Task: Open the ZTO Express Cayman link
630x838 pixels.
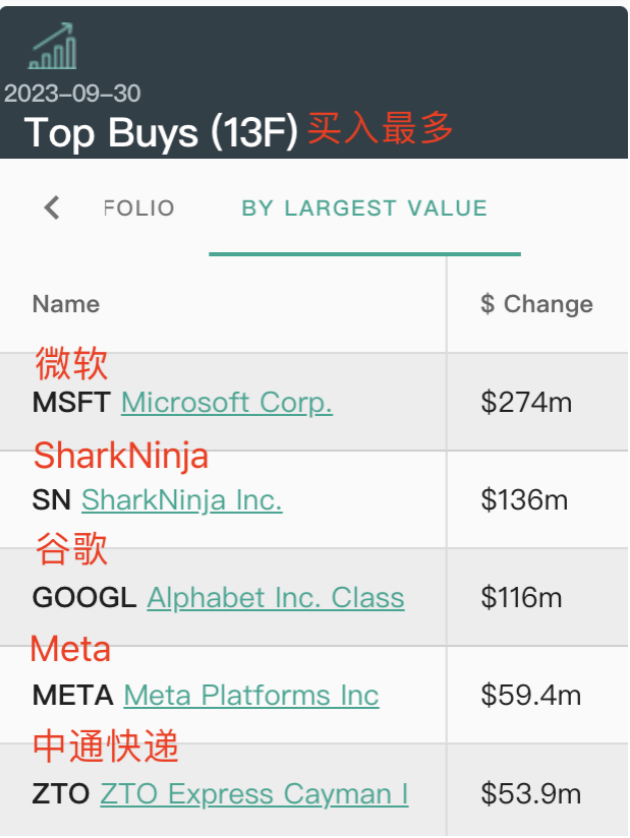Action: click(x=254, y=794)
